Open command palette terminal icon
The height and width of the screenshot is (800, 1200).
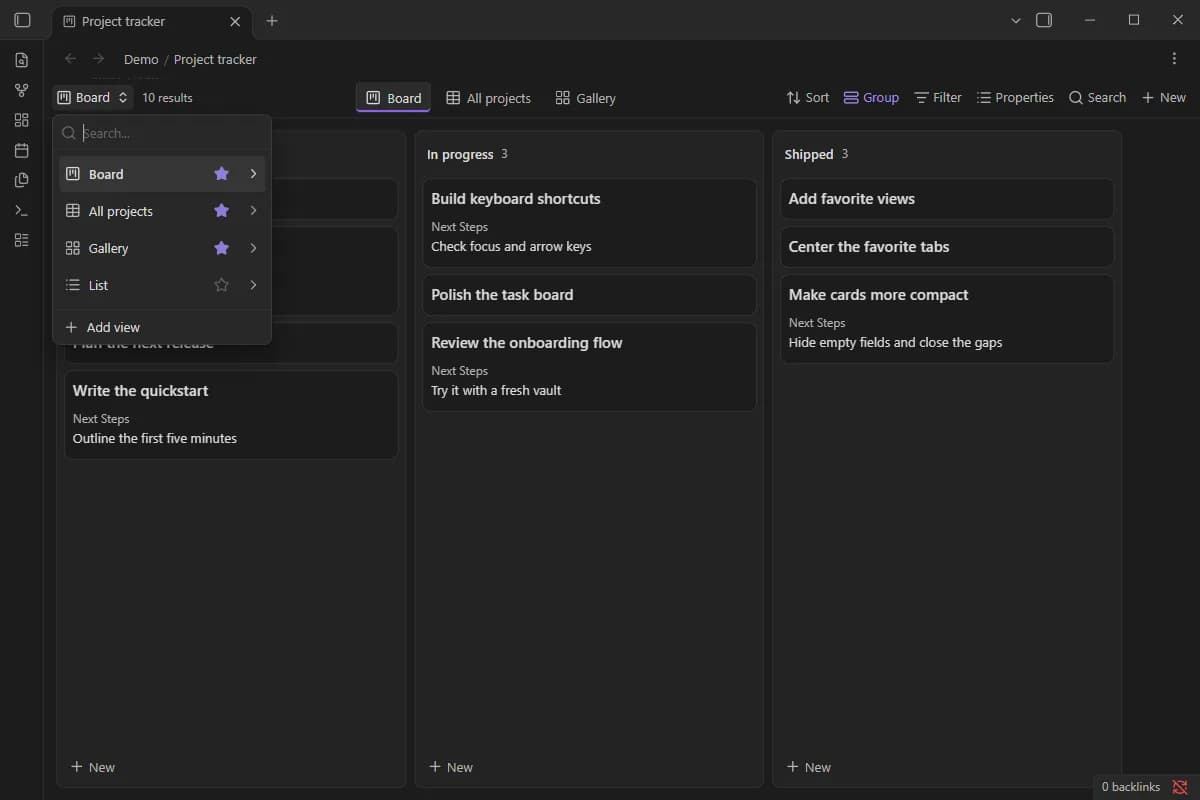pyautogui.click(x=22, y=210)
